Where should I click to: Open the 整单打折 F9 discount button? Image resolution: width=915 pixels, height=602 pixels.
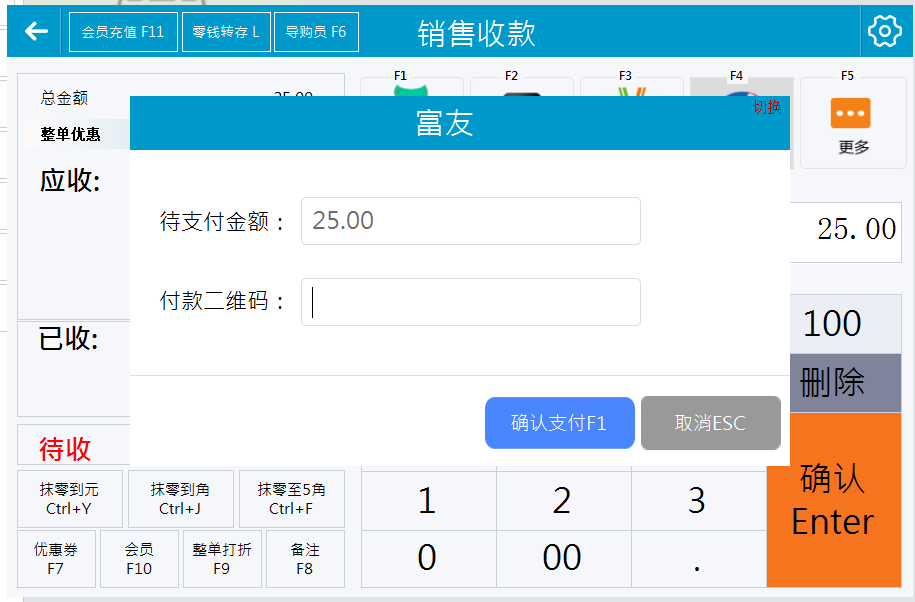point(222,559)
